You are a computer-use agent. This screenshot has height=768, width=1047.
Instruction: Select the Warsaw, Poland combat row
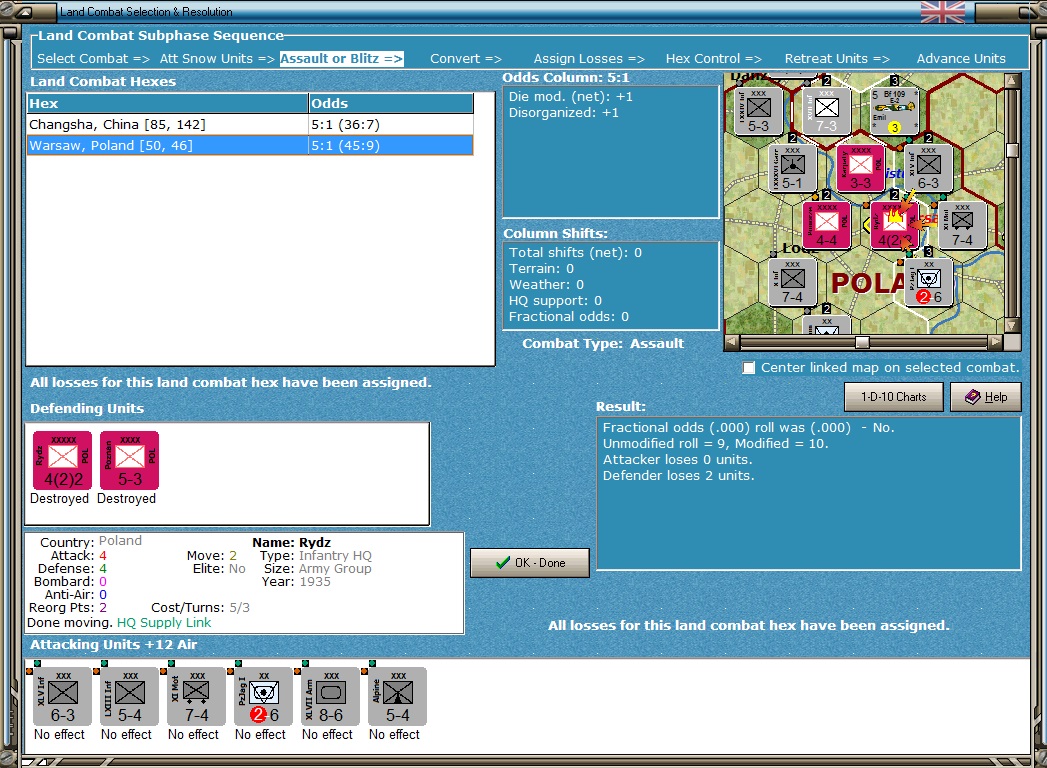(x=250, y=145)
